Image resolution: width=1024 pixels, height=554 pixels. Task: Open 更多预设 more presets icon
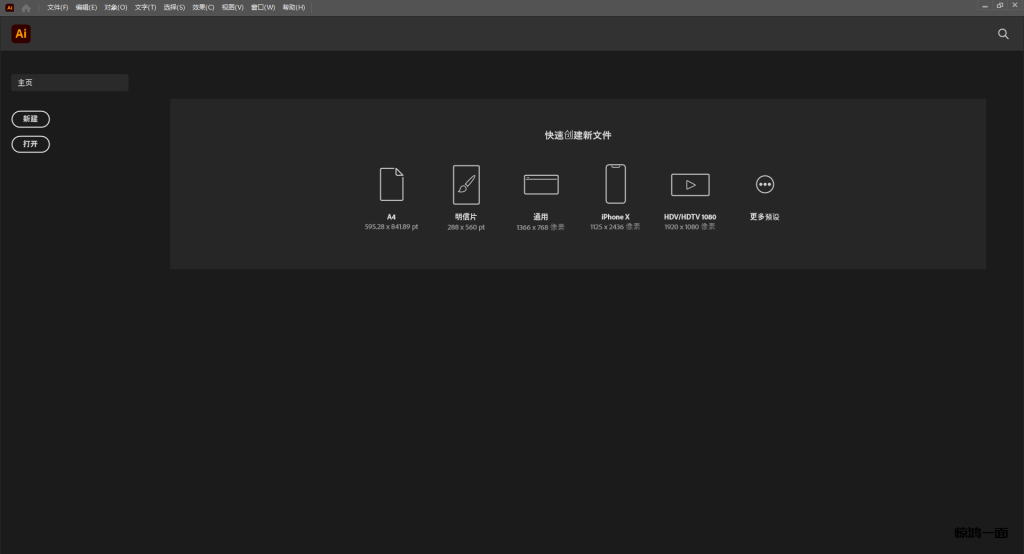coord(765,184)
